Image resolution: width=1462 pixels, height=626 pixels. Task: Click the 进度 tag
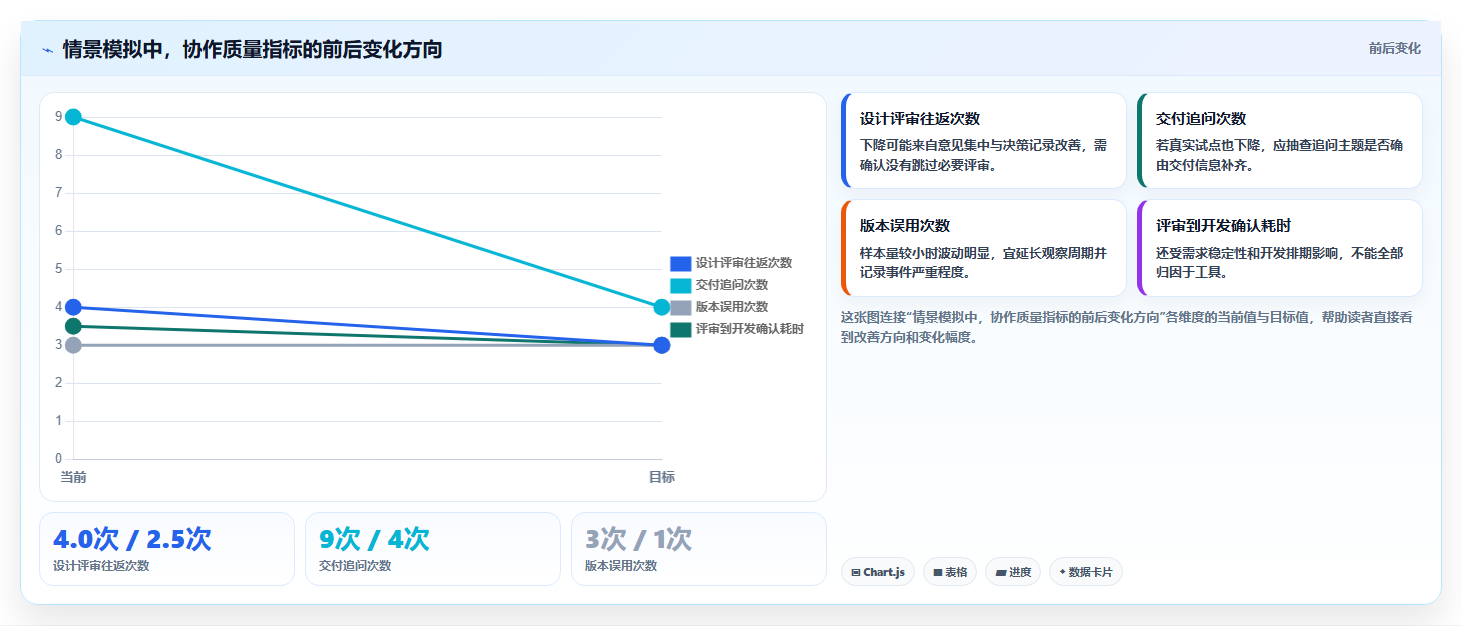point(1013,572)
